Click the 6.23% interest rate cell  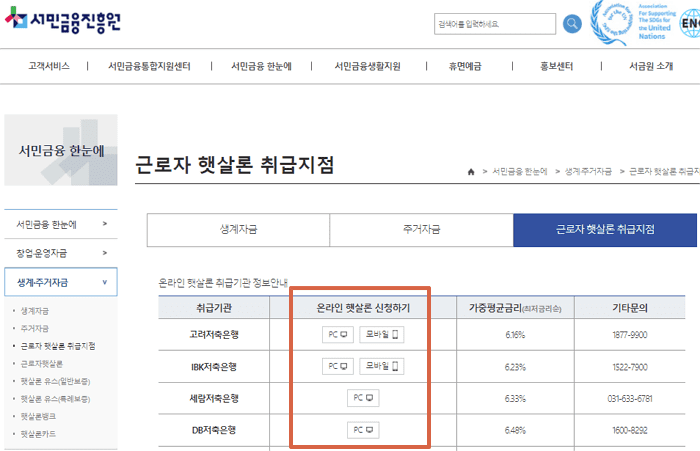click(x=515, y=367)
